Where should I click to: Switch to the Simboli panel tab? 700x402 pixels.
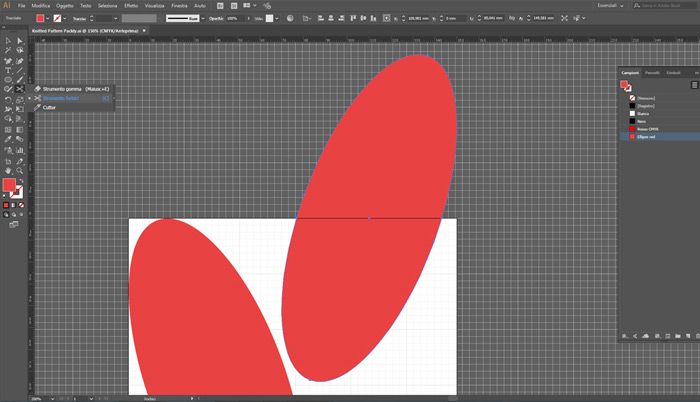coord(673,73)
